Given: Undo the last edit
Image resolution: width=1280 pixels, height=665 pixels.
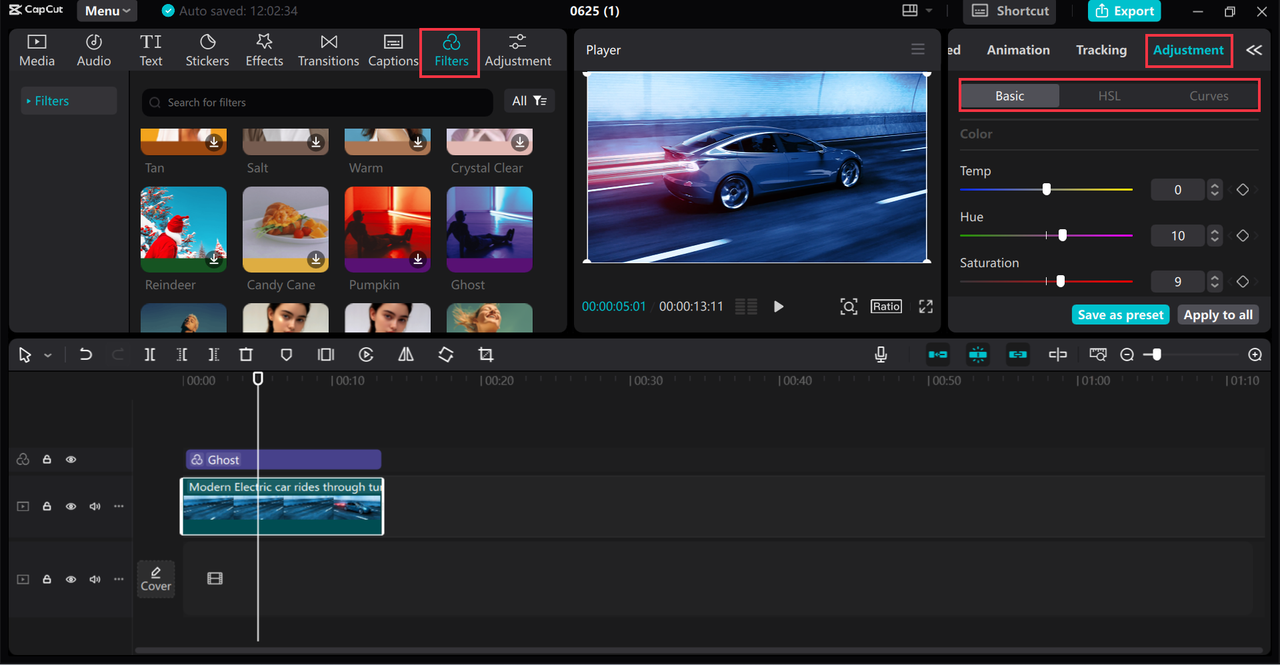Looking at the screenshot, I should pyautogui.click(x=85, y=354).
